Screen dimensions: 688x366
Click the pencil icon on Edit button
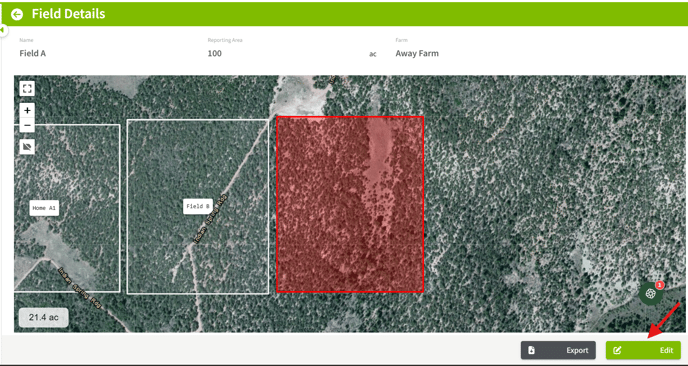coord(617,350)
